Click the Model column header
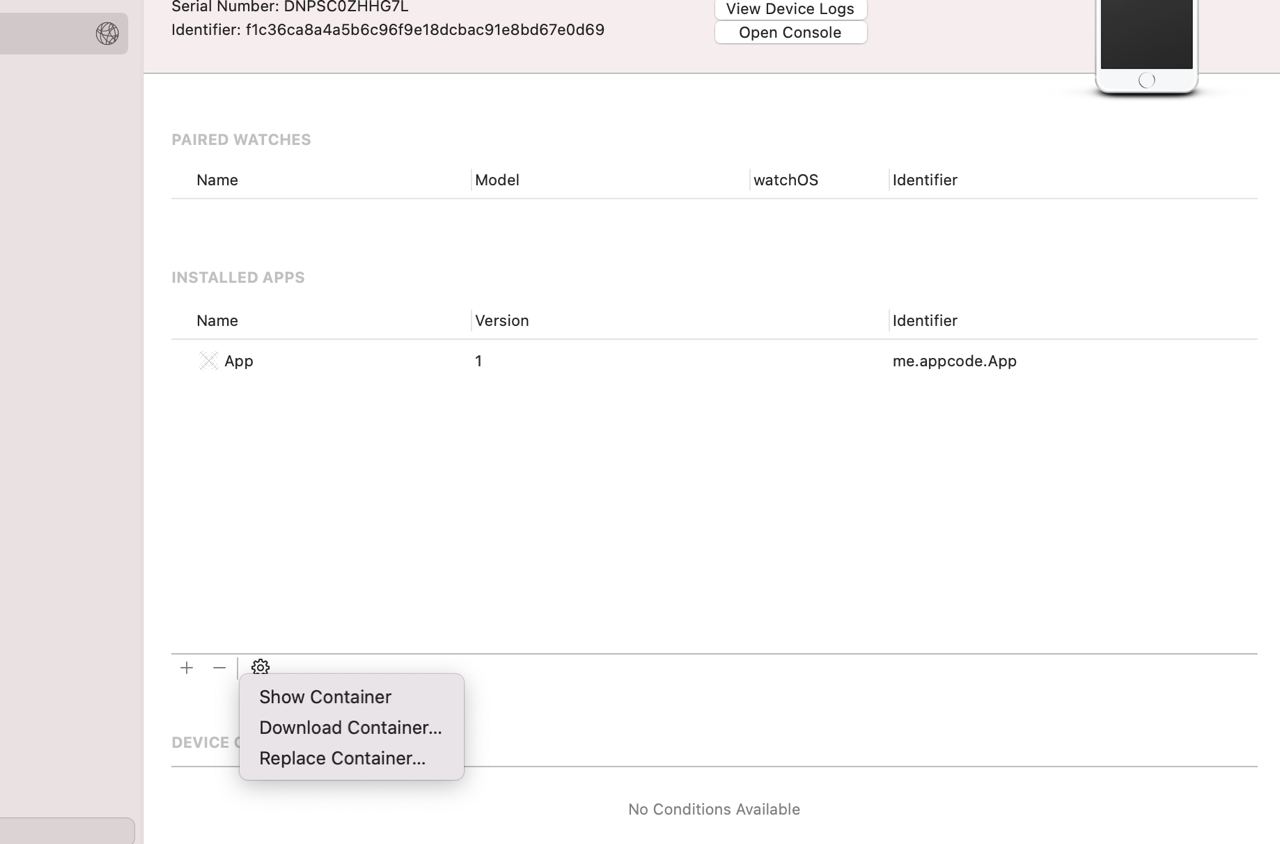The height and width of the screenshot is (844, 1280). pos(497,180)
